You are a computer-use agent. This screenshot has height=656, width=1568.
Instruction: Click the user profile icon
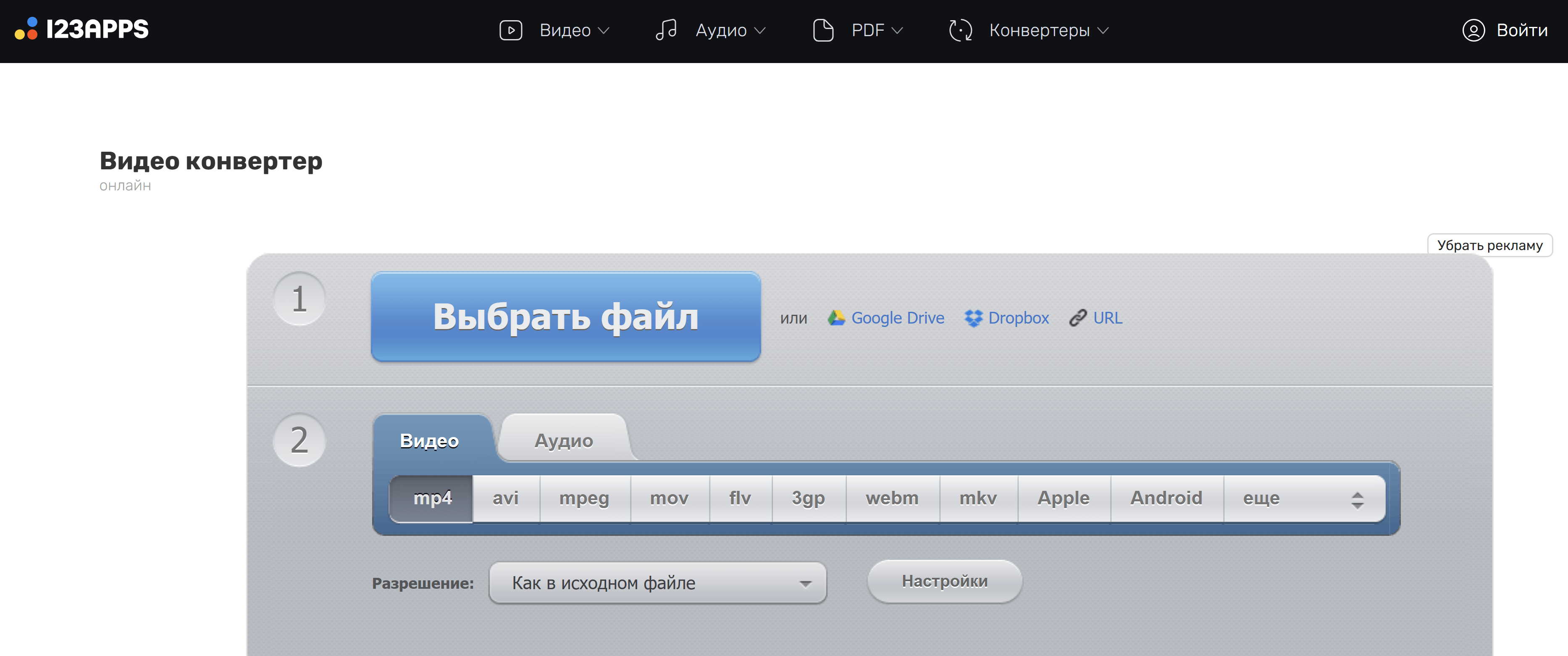coord(1473,30)
